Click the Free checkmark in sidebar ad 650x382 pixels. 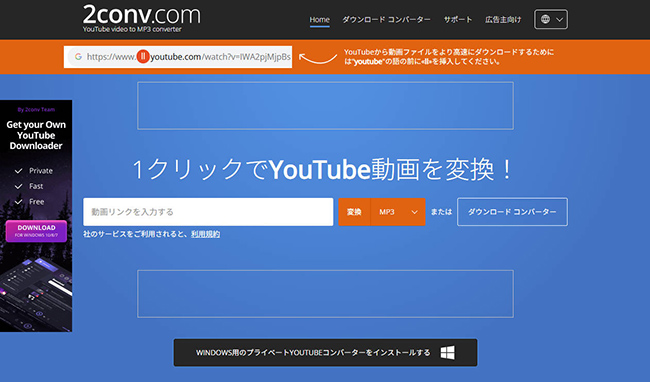[18, 202]
